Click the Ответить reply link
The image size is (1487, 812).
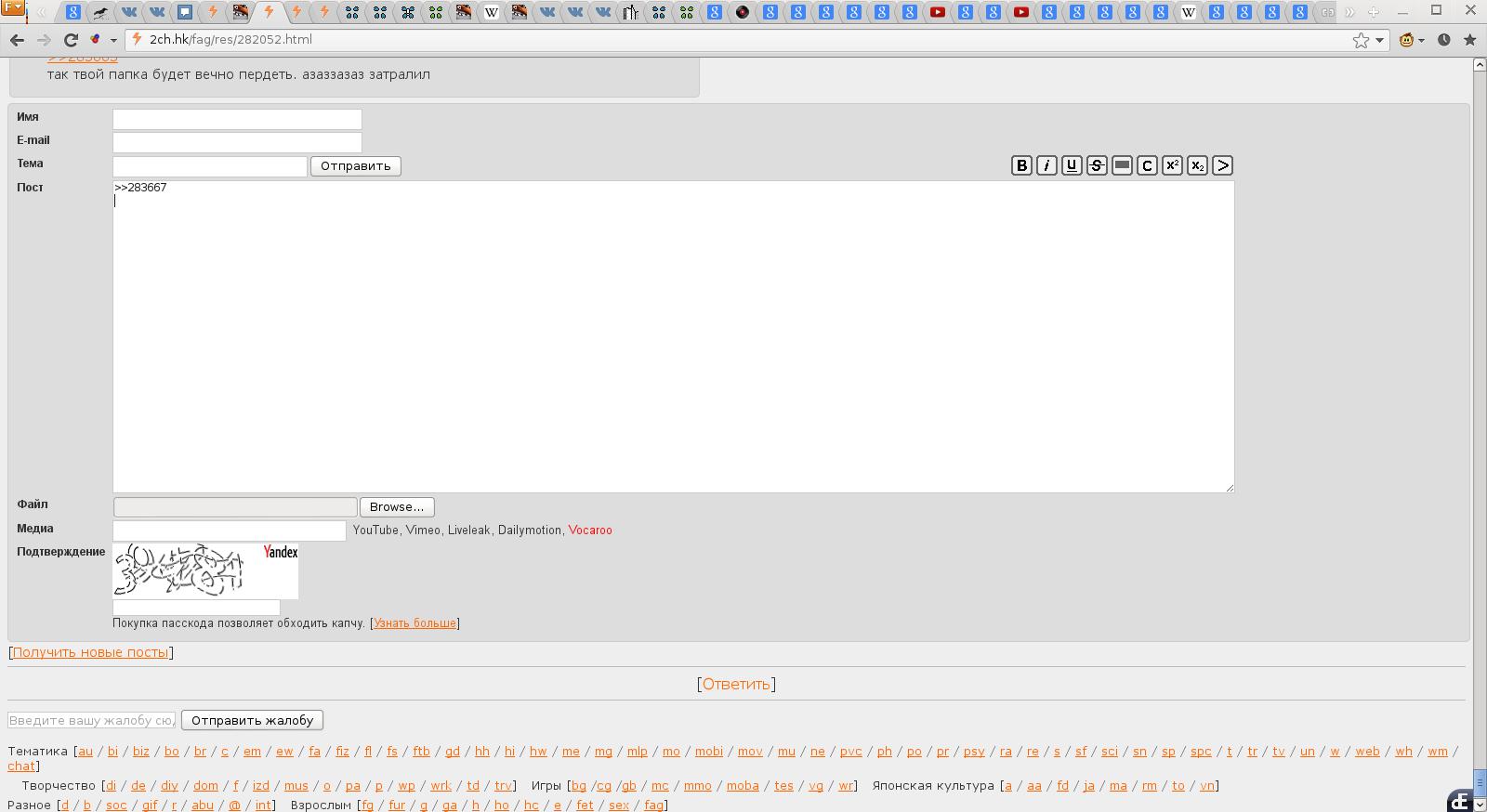(x=736, y=684)
